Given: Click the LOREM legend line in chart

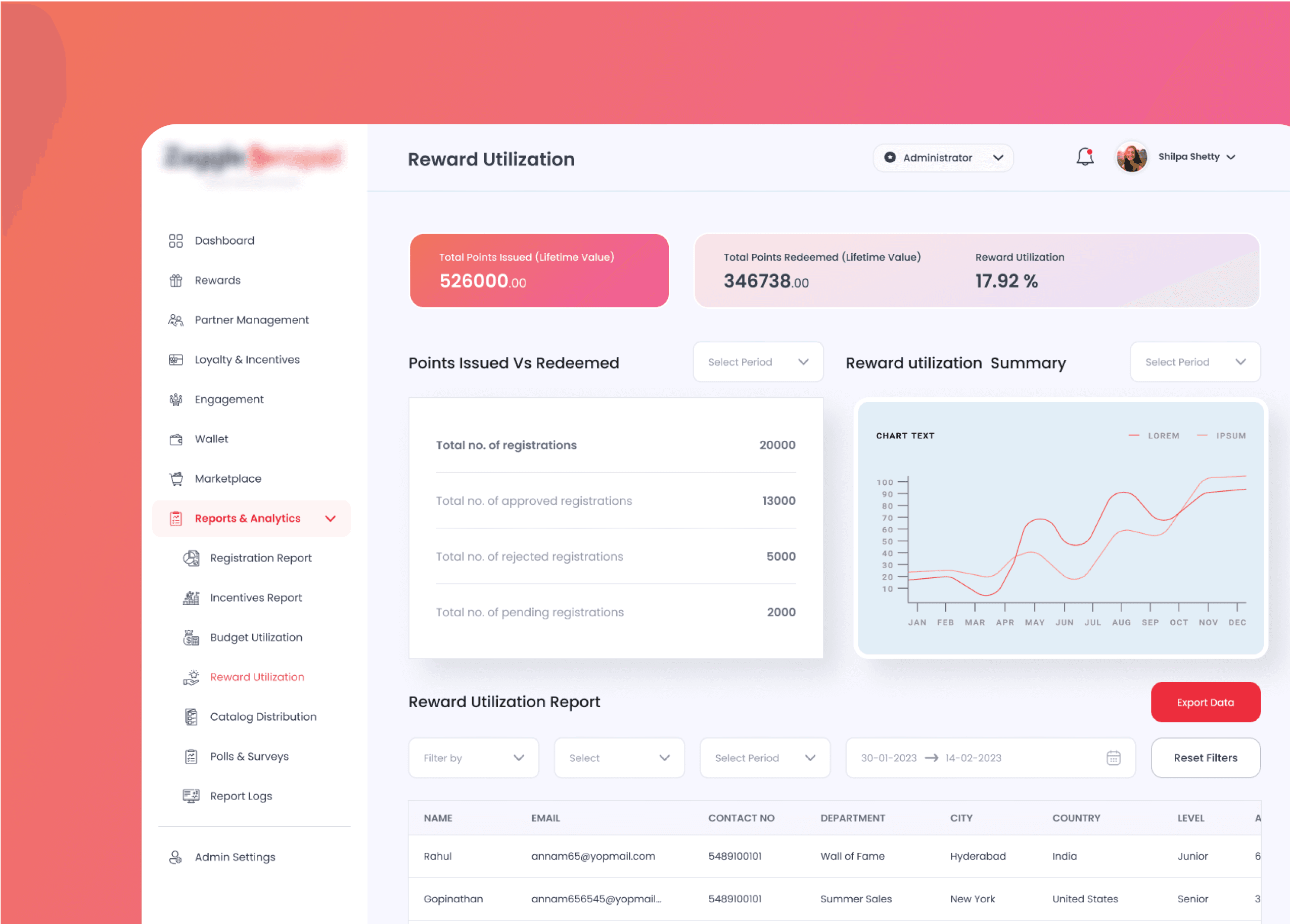Looking at the screenshot, I should coord(1134,436).
